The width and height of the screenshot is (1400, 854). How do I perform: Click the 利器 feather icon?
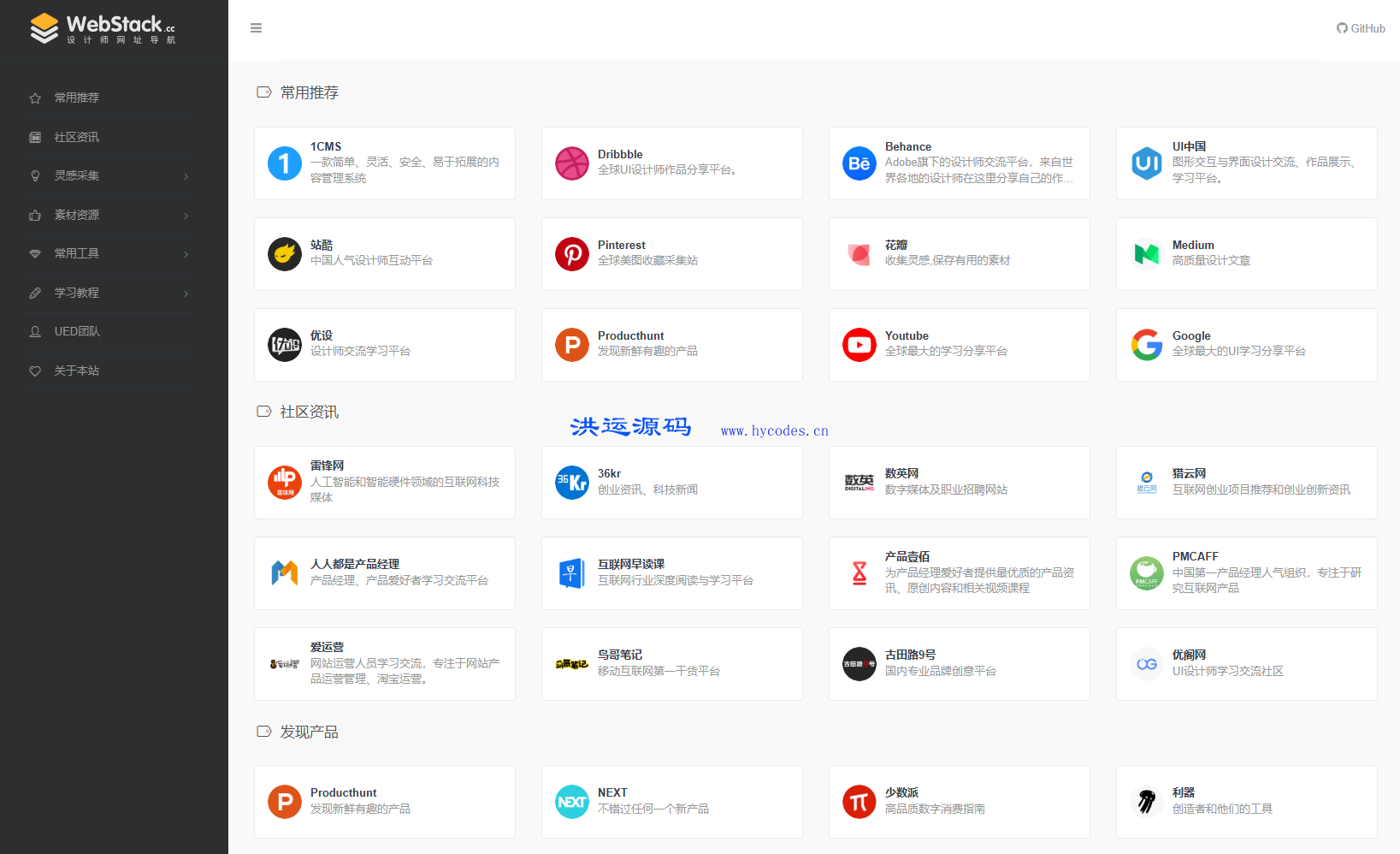tap(1147, 802)
